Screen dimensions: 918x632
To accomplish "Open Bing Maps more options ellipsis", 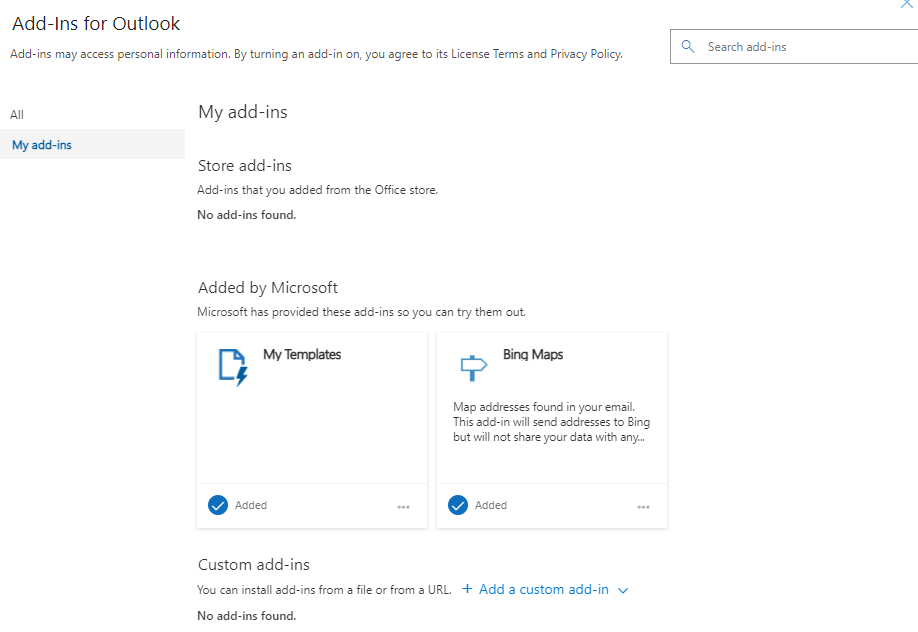I will click(x=643, y=507).
